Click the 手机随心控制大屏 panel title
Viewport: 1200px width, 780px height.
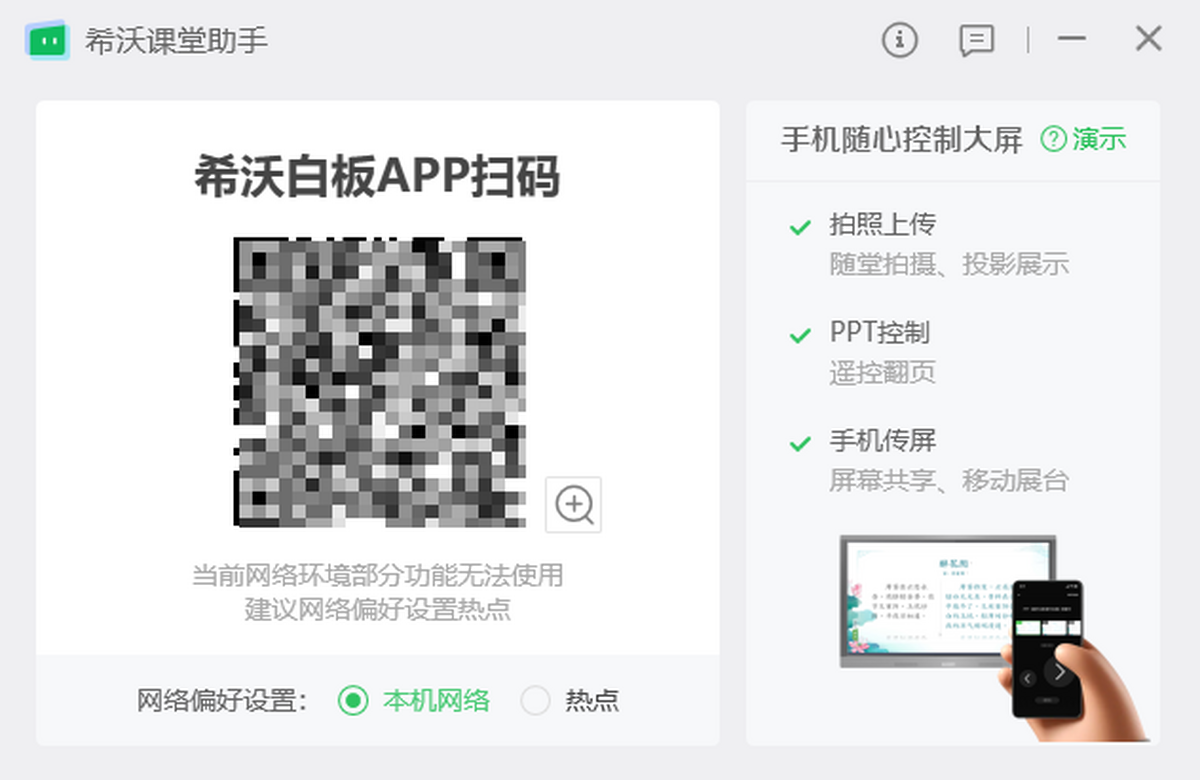coord(901,140)
